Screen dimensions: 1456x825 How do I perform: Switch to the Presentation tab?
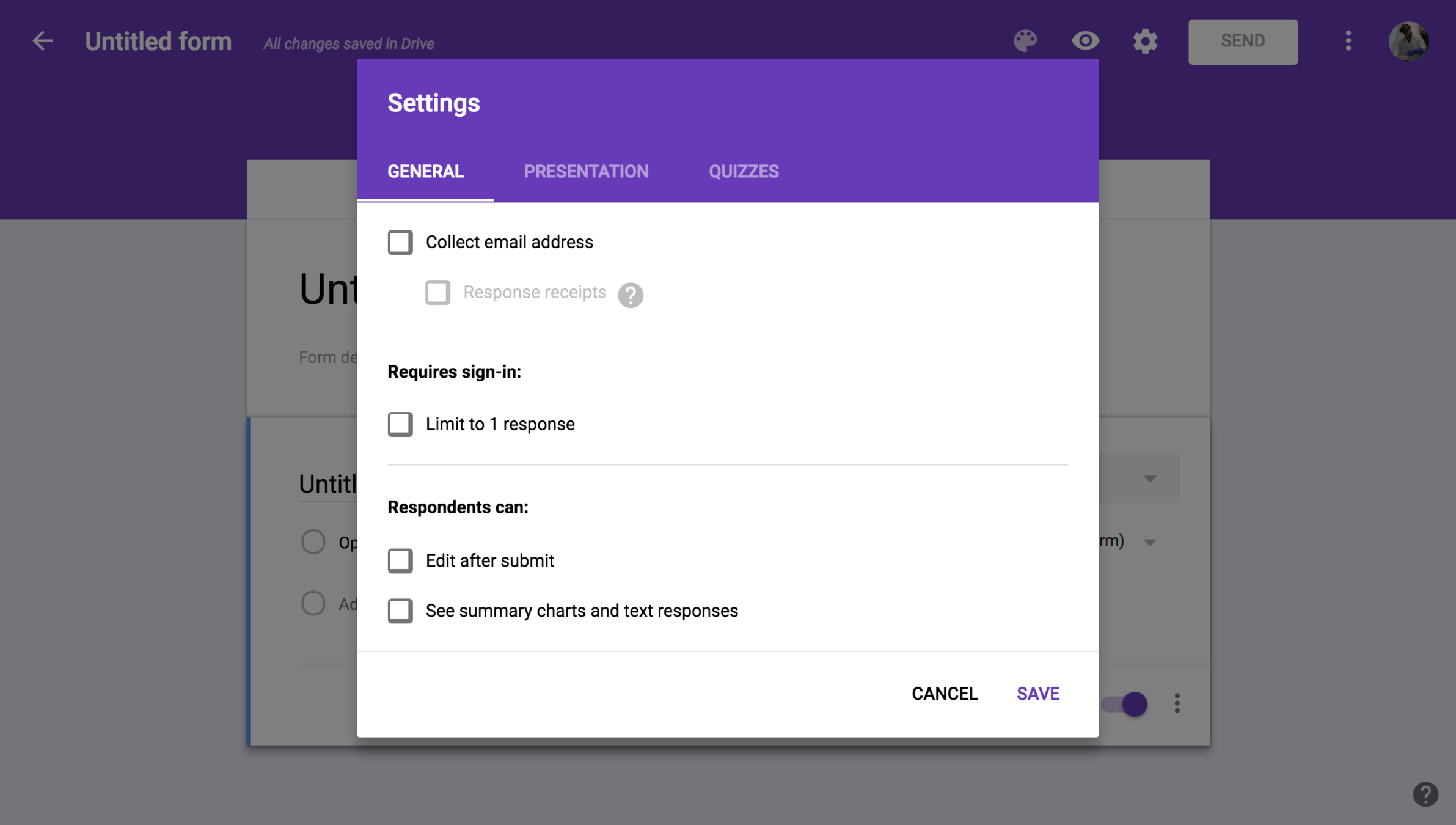point(585,172)
